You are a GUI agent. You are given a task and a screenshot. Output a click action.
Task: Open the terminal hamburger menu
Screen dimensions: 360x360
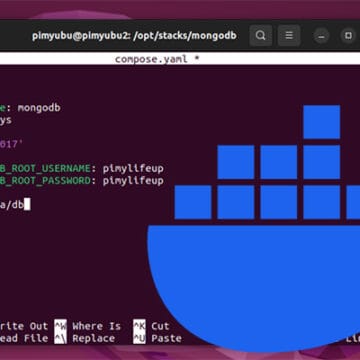pos(289,35)
